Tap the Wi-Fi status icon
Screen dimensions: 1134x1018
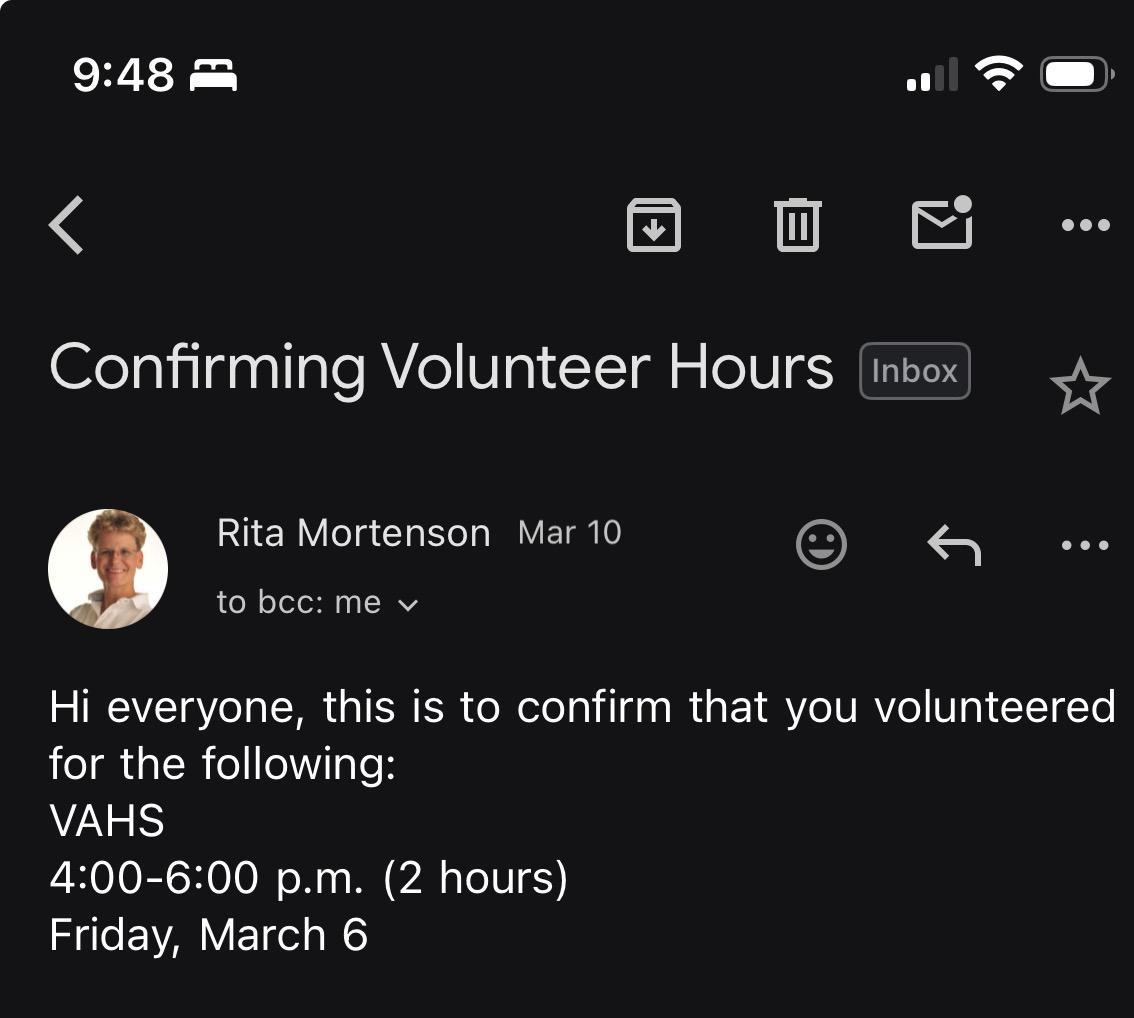[998, 74]
